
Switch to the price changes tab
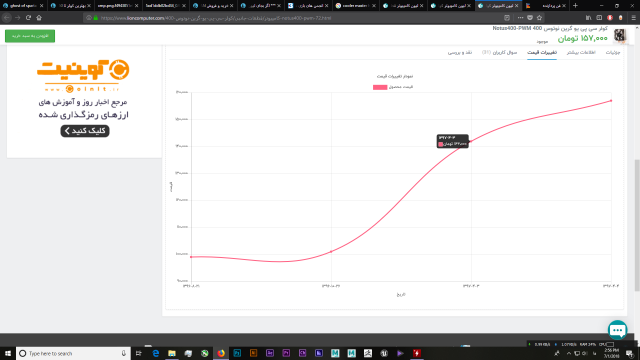(x=542, y=53)
